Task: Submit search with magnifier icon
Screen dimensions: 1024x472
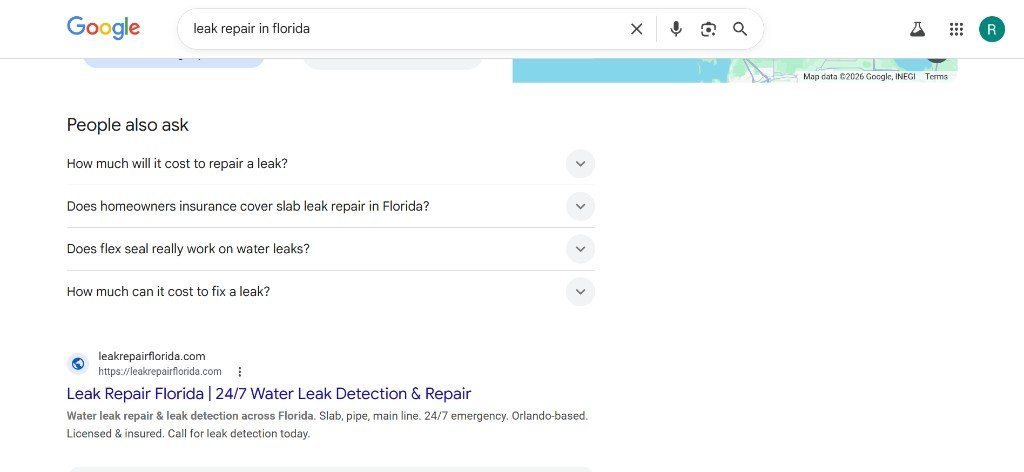Action: click(x=740, y=29)
